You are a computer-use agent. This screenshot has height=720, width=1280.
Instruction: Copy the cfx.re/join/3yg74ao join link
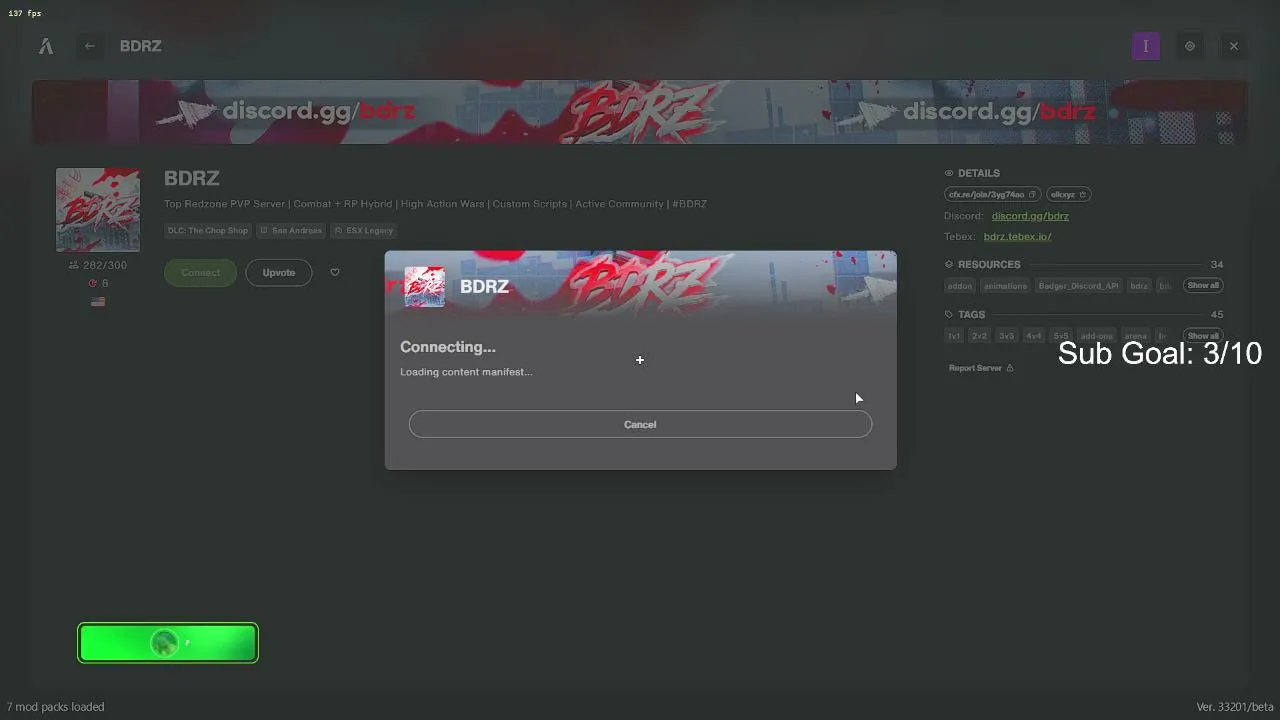click(992, 194)
